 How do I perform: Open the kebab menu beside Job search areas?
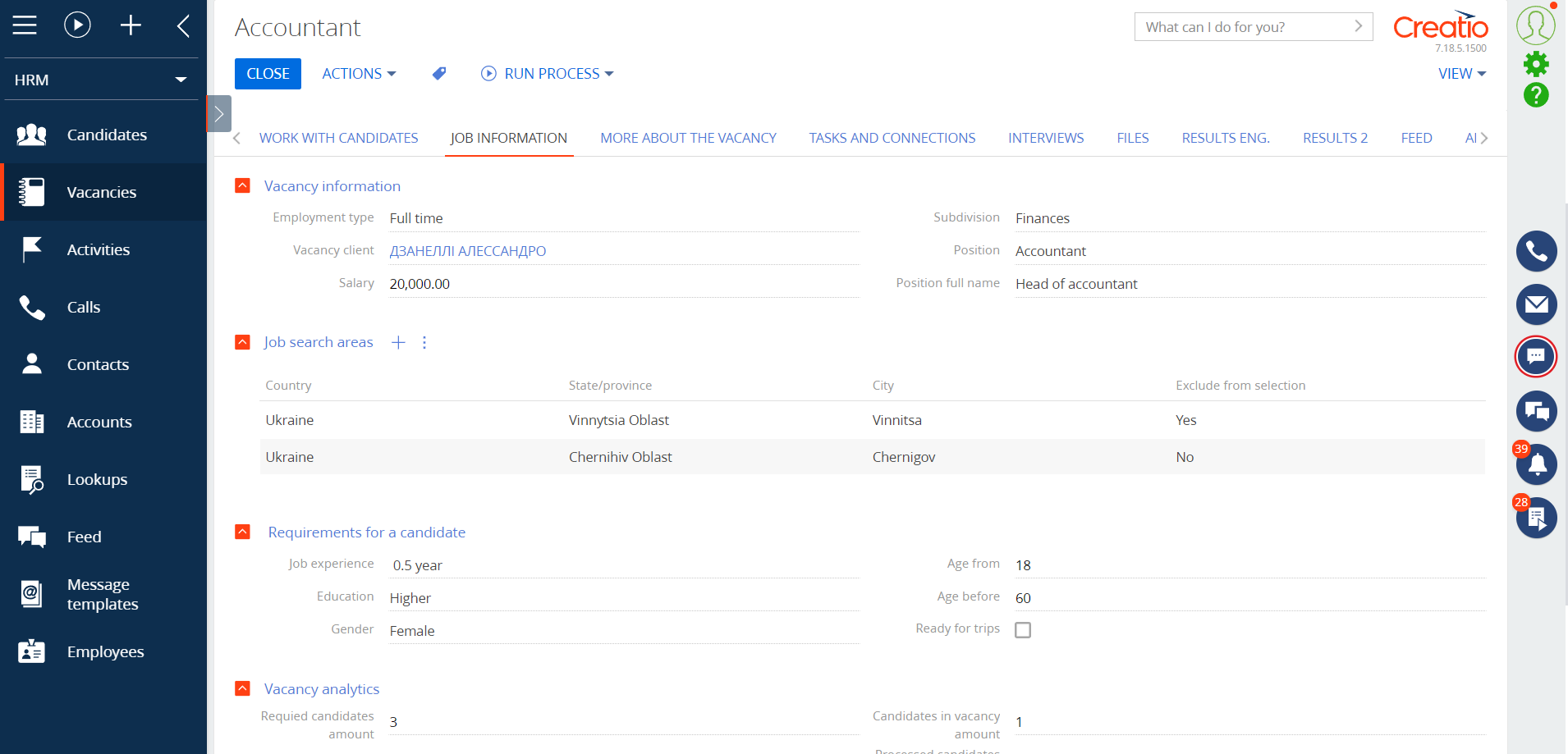[424, 342]
